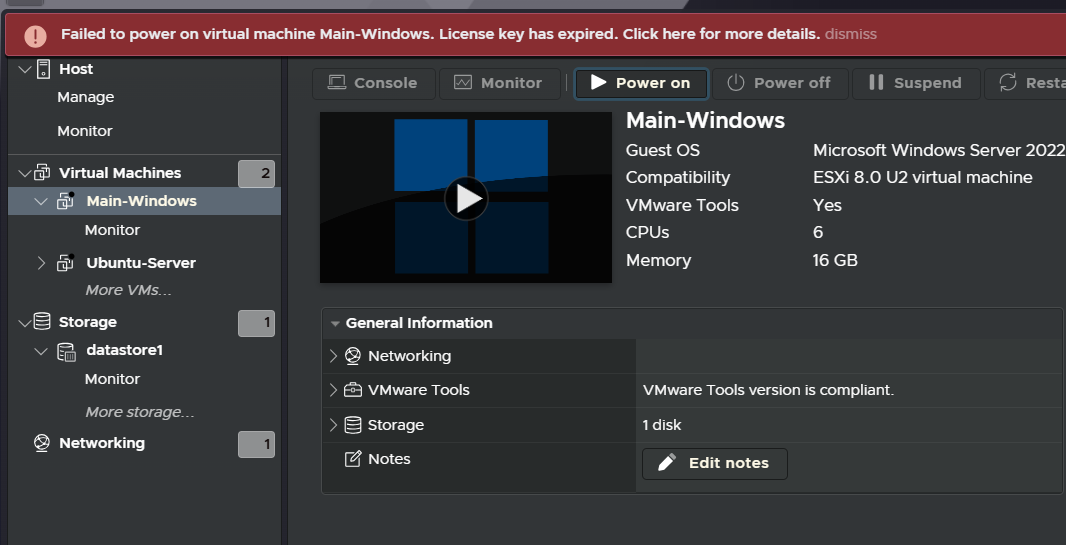Click the datastore1 icon
1066x545 pixels.
click(x=66, y=351)
